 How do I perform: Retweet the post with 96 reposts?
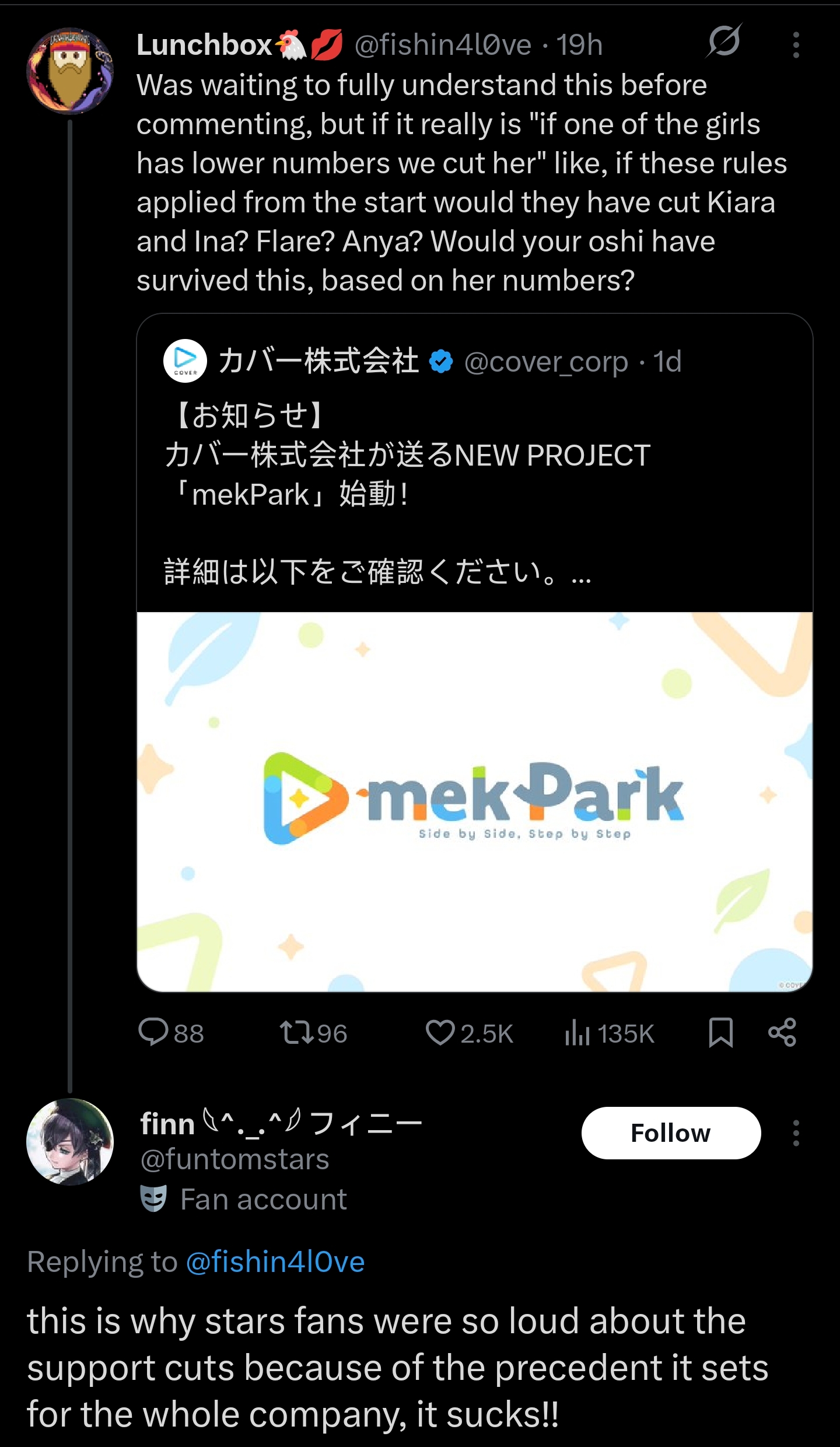(x=313, y=1033)
